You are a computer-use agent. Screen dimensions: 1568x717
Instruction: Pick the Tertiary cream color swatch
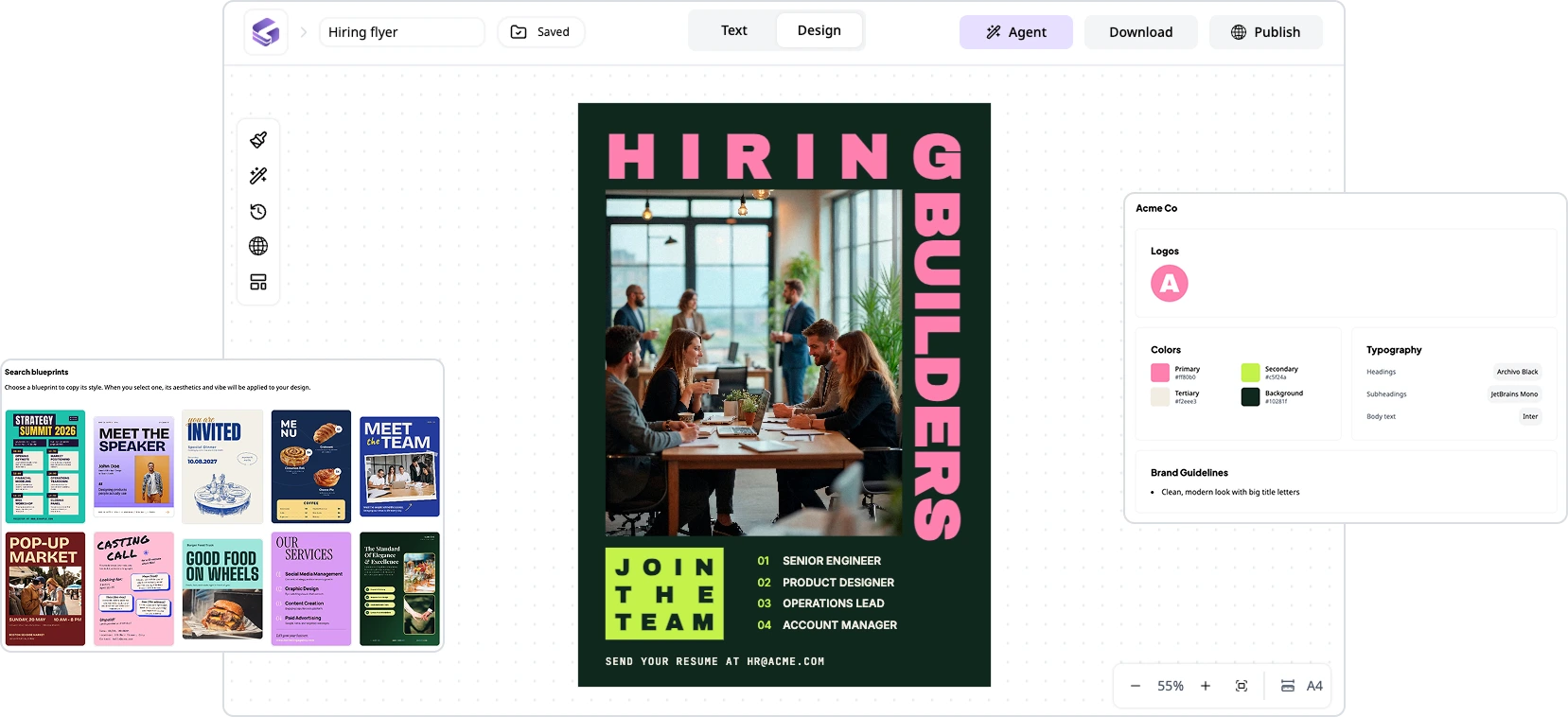tap(1160, 397)
